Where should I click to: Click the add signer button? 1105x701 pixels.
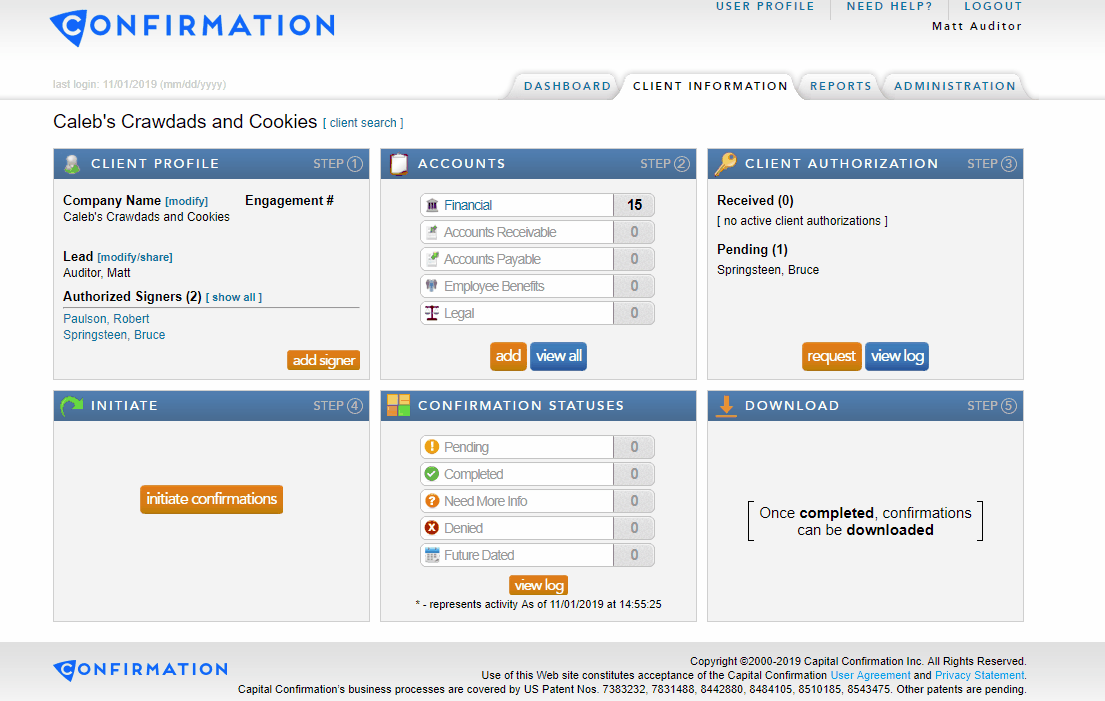[x=323, y=359]
